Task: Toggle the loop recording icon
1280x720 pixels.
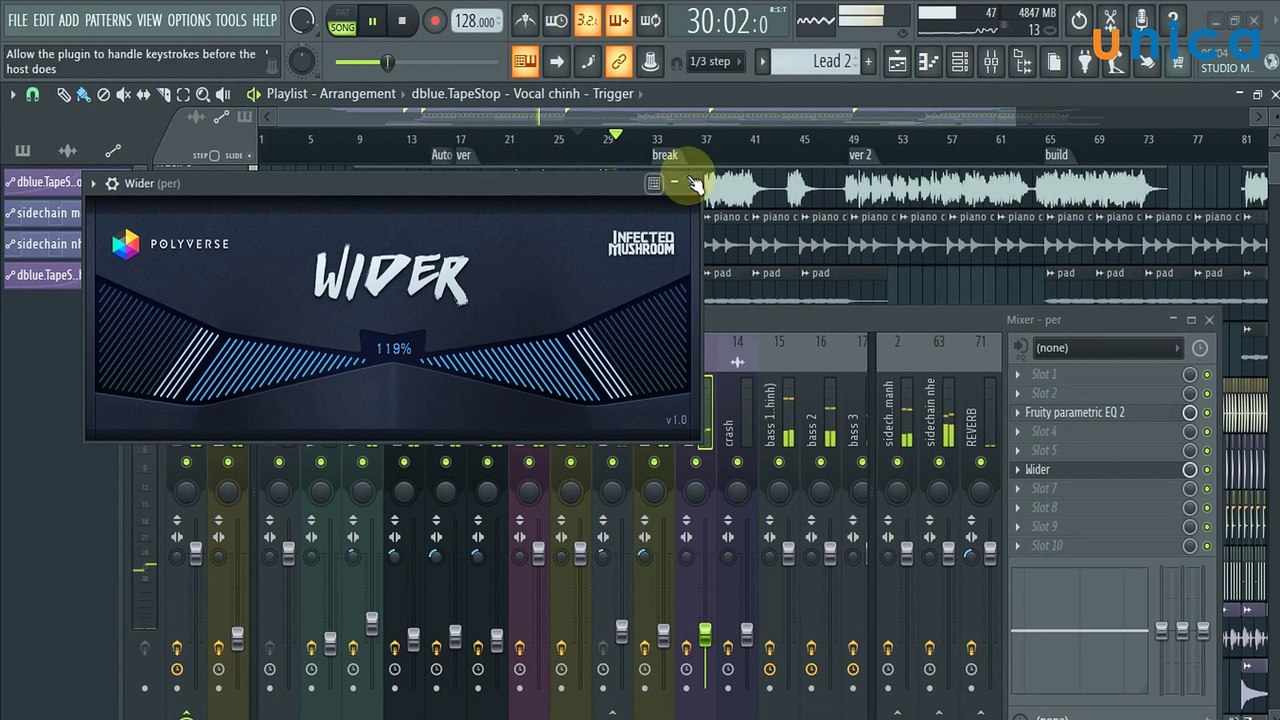Action: pyautogui.click(x=650, y=20)
